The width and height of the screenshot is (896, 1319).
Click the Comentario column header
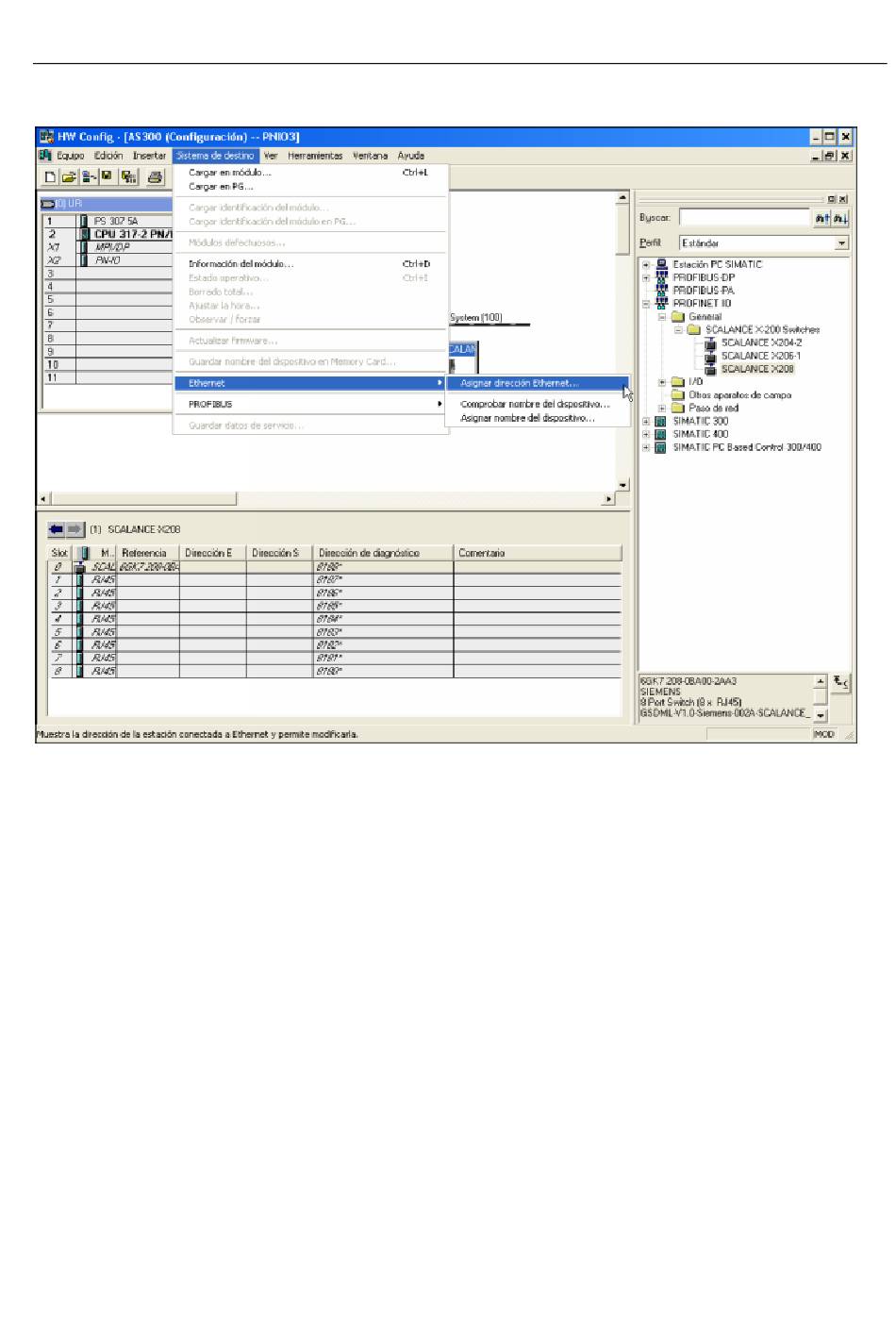point(538,553)
